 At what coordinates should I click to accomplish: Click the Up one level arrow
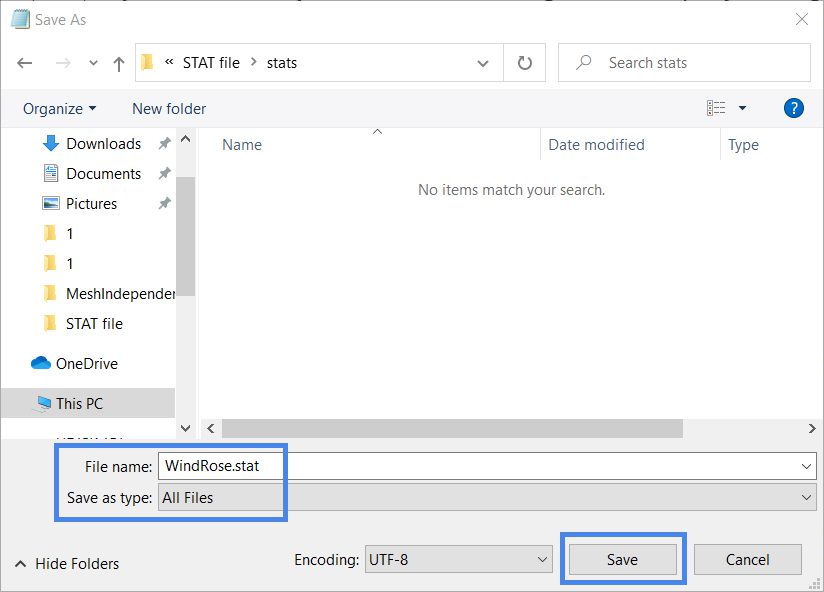(118, 62)
